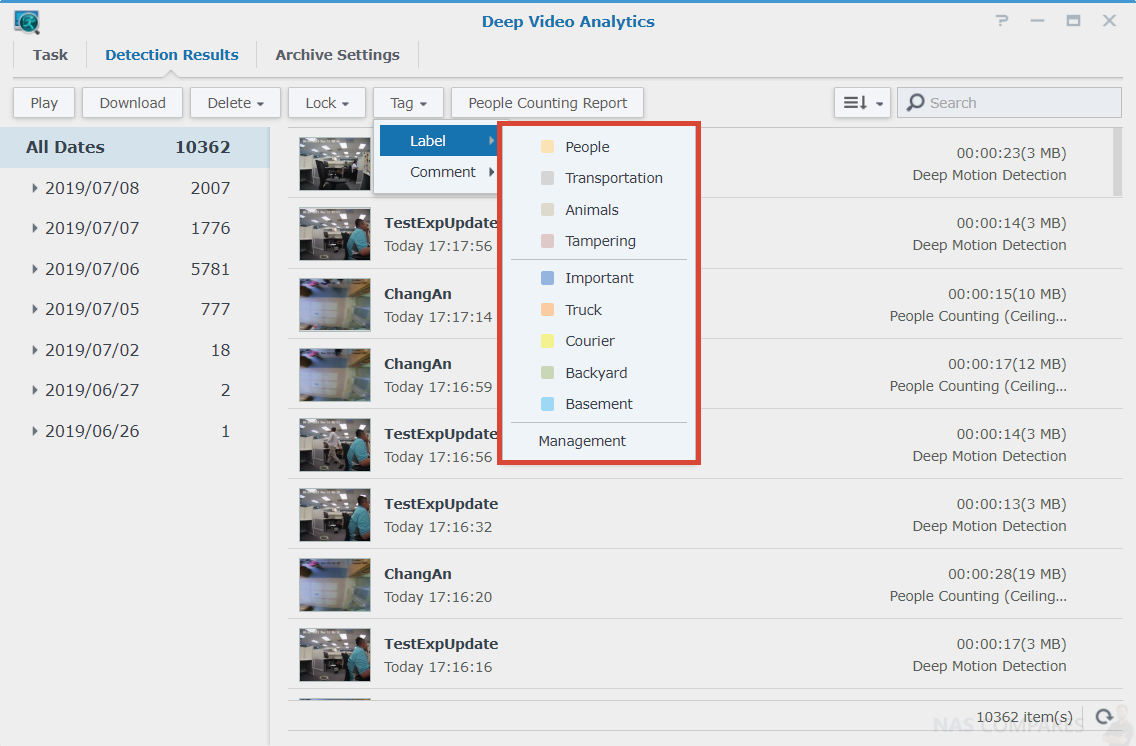
Task: Expand the 2019/07/08 date group
Action: tap(35, 188)
